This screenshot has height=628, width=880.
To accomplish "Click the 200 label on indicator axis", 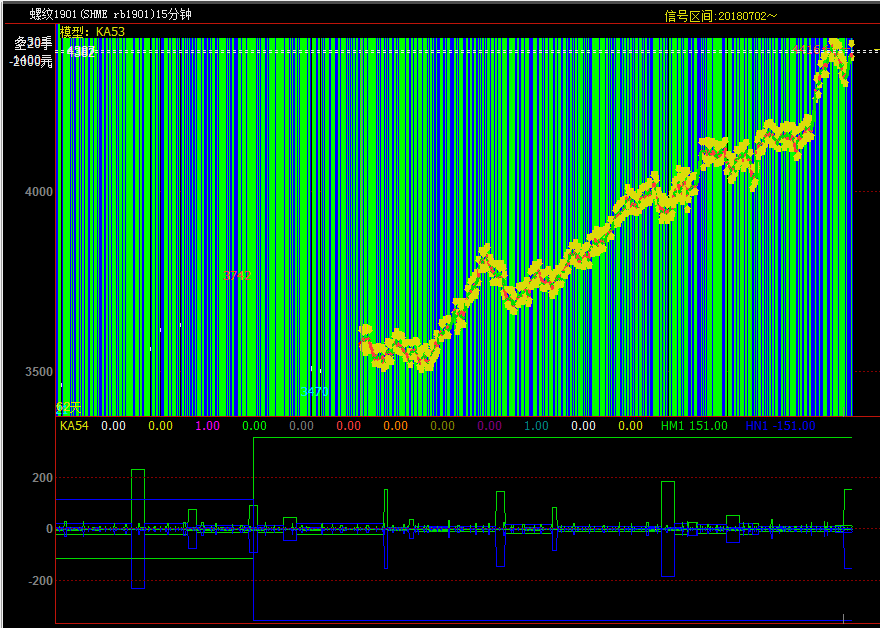I will point(42,479).
